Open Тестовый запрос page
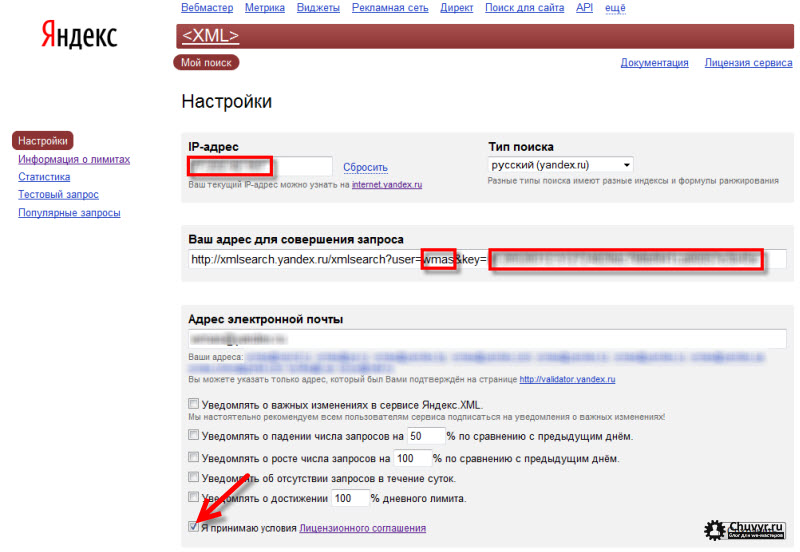800x552 pixels. pos(58,194)
